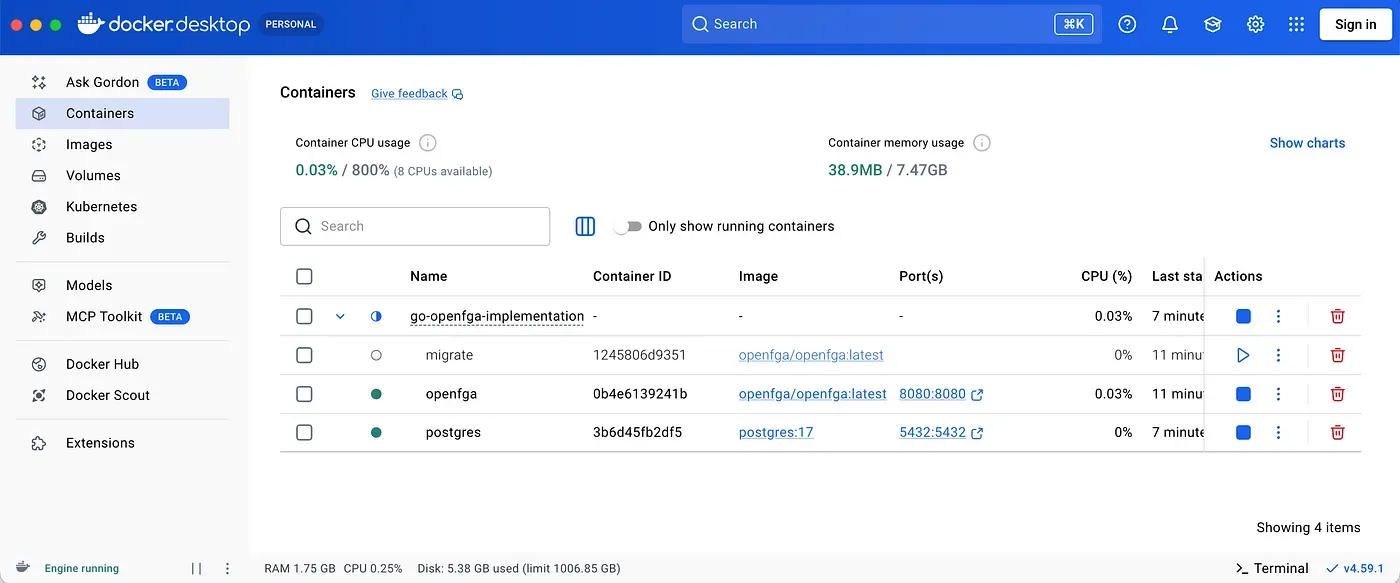
Task: Open Ask Gordon in the sidebar
Action: (122, 82)
